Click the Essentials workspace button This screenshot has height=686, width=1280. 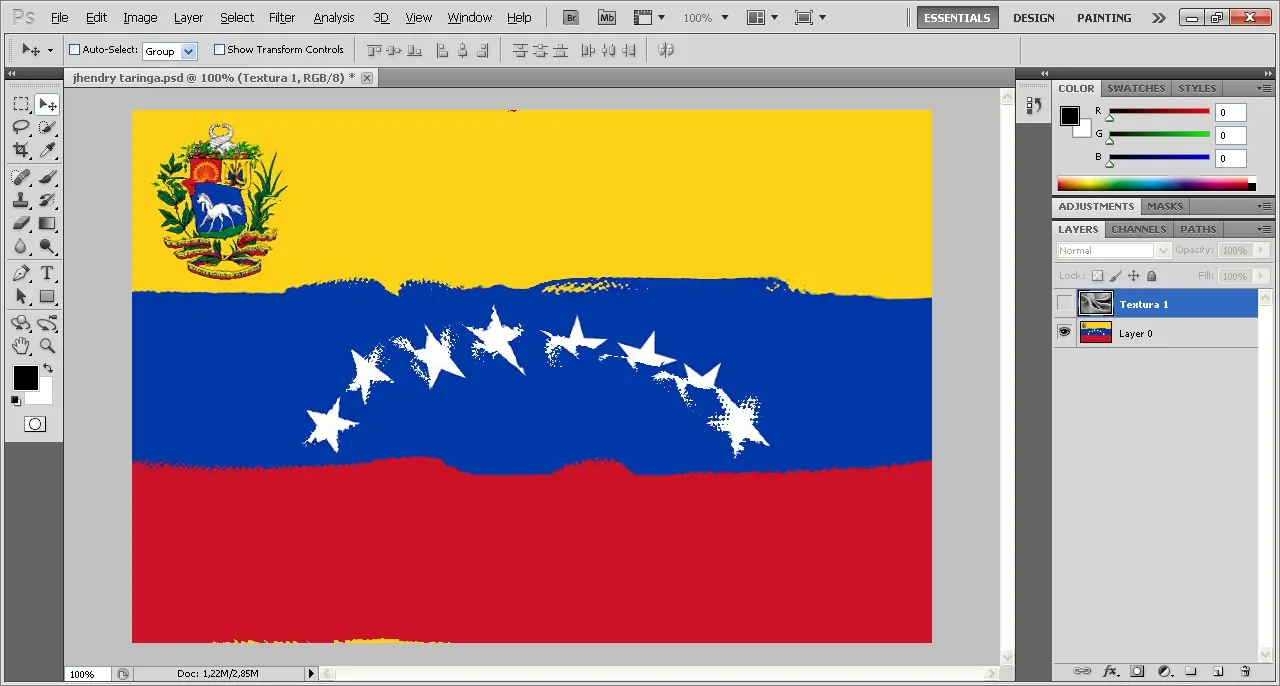pos(957,18)
